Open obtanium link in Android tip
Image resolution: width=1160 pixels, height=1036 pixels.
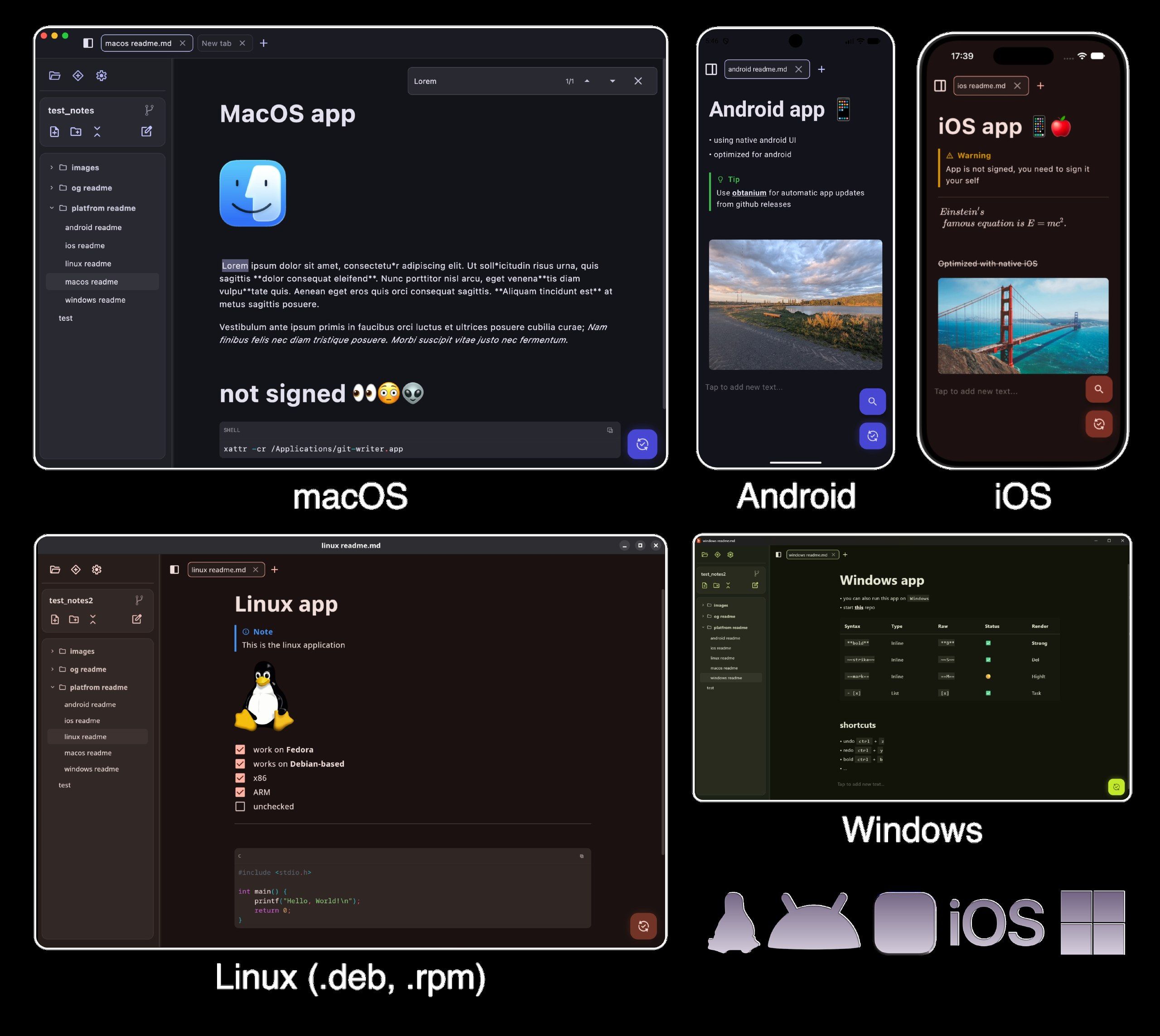pos(749,193)
